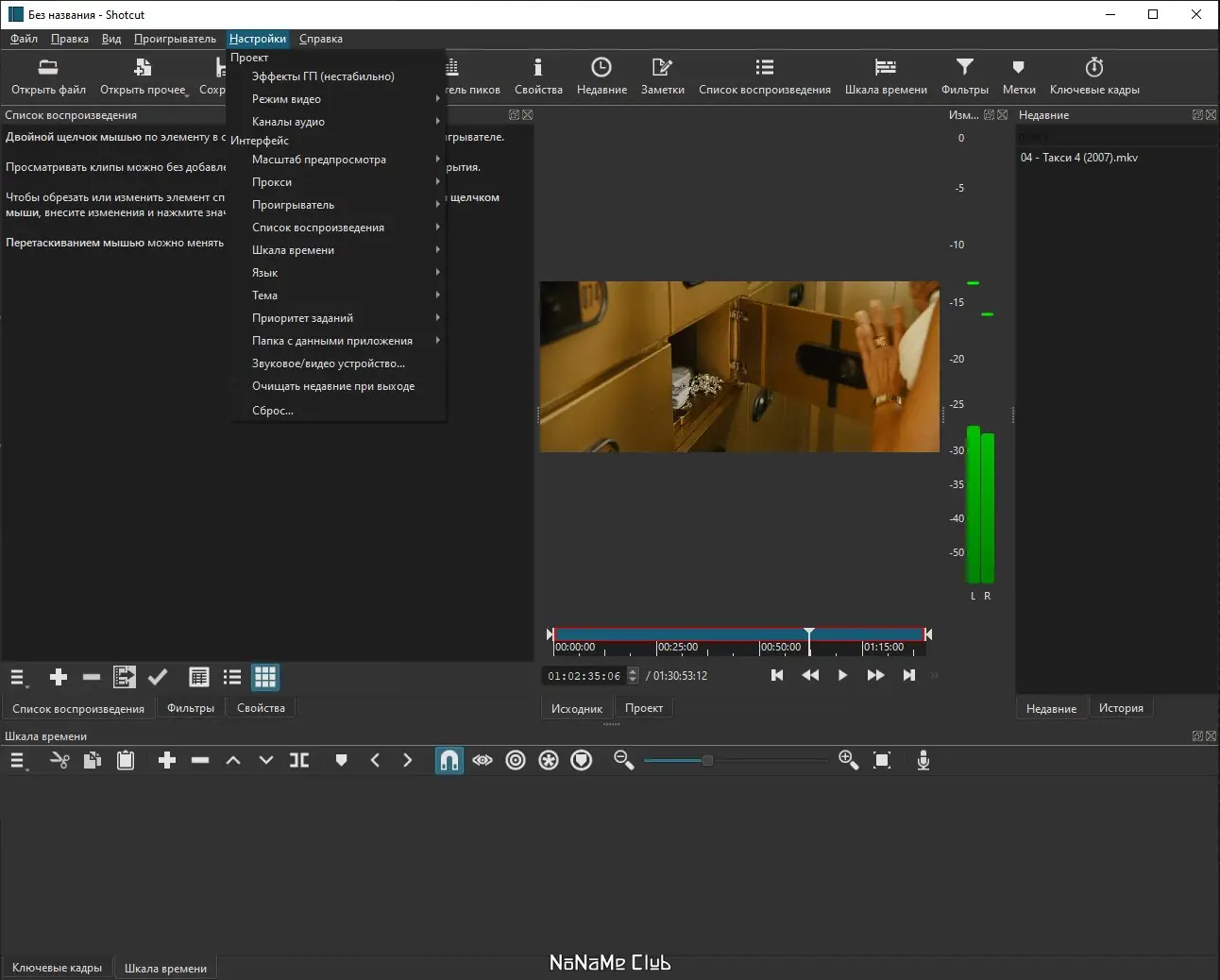This screenshot has width=1220, height=980.
Task: Switch to the История tab
Action: pos(1121,708)
